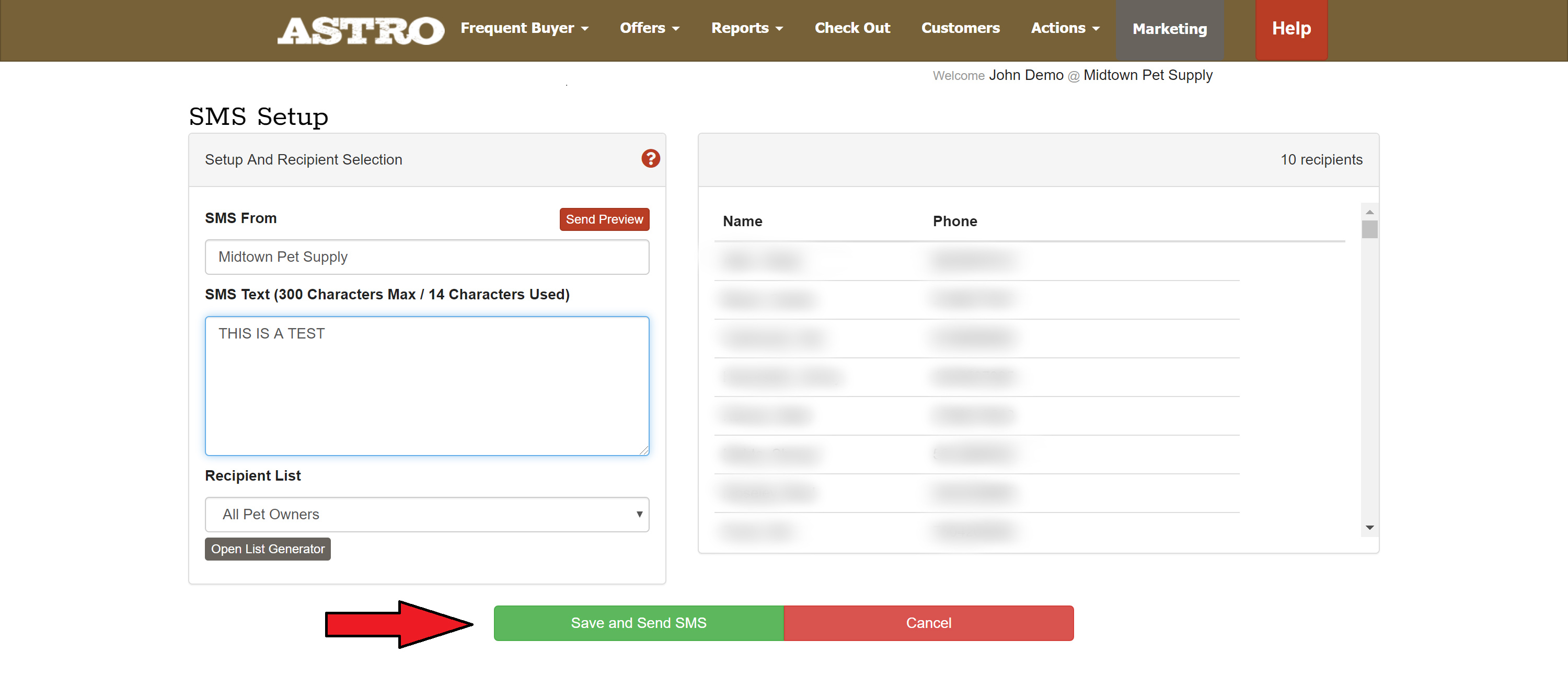Click scrollbar down arrow in recipients list
Viewport: 1568px width, 699px height.
pos(1369,528)
